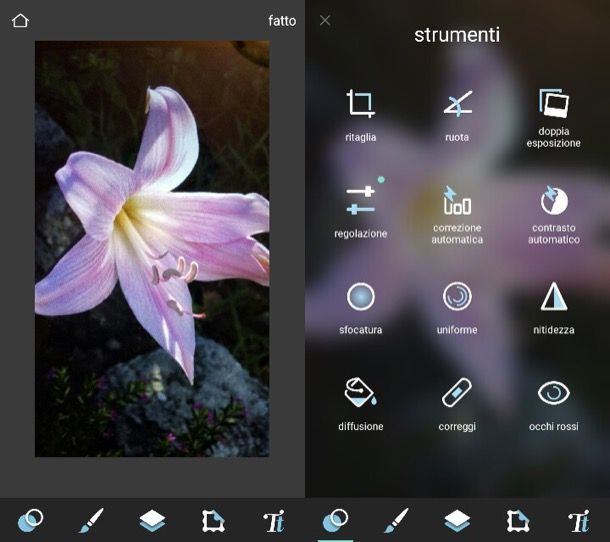Go home via the house icon
610x542 pixels.
click(20, 21)
